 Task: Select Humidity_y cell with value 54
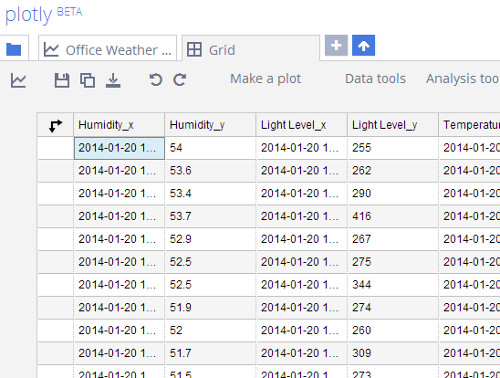[x=210, y=148]
